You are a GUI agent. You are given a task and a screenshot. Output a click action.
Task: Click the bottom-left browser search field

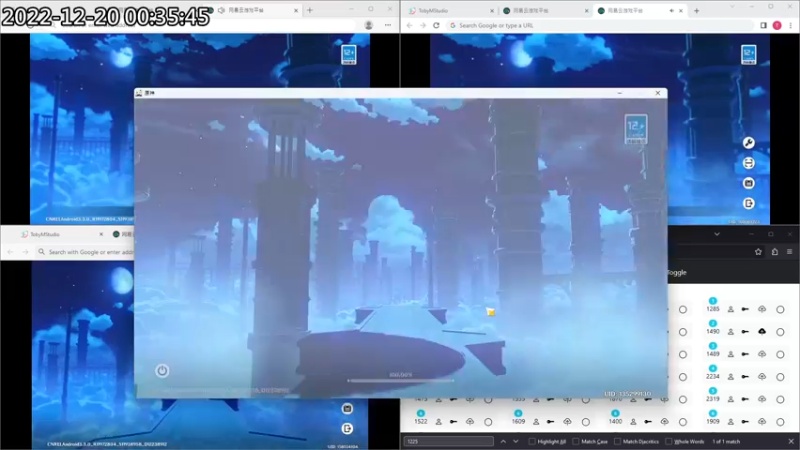click(85, 252)
